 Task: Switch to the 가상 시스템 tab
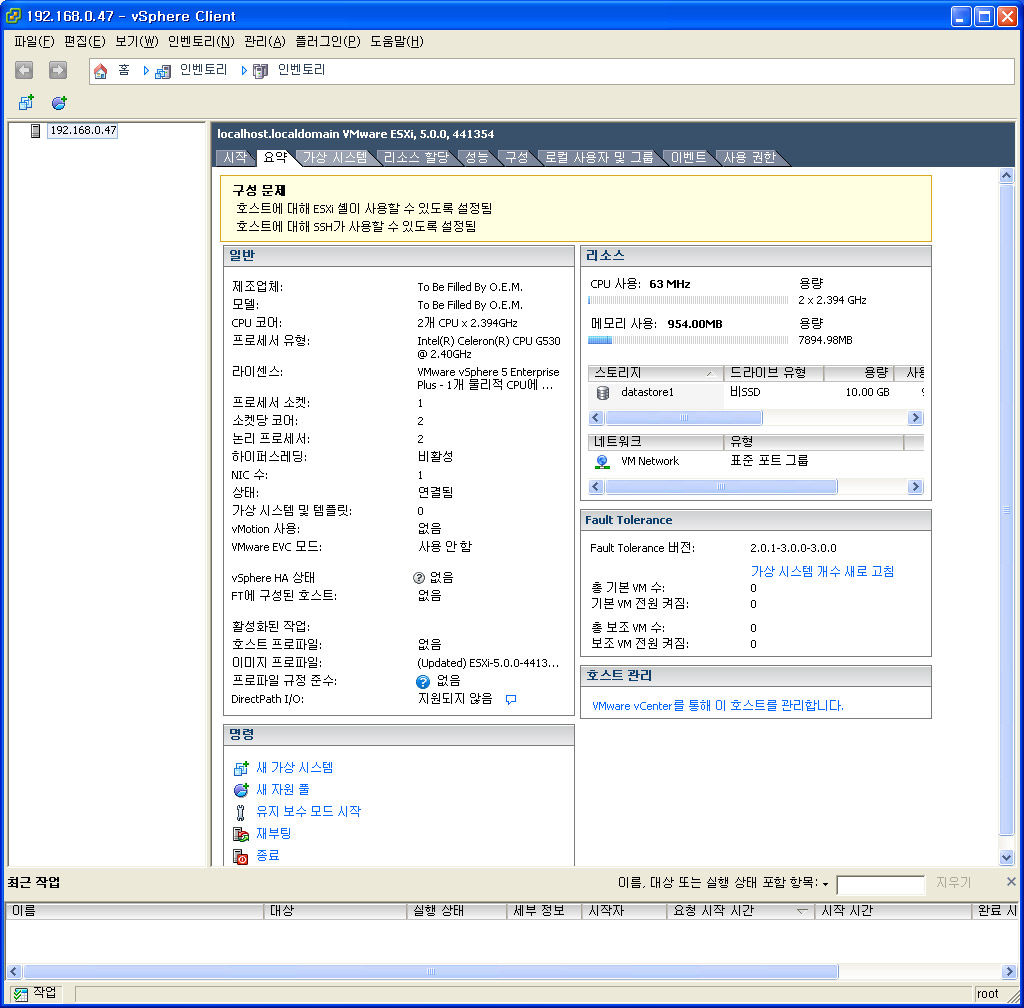click(x=335, y=157)
